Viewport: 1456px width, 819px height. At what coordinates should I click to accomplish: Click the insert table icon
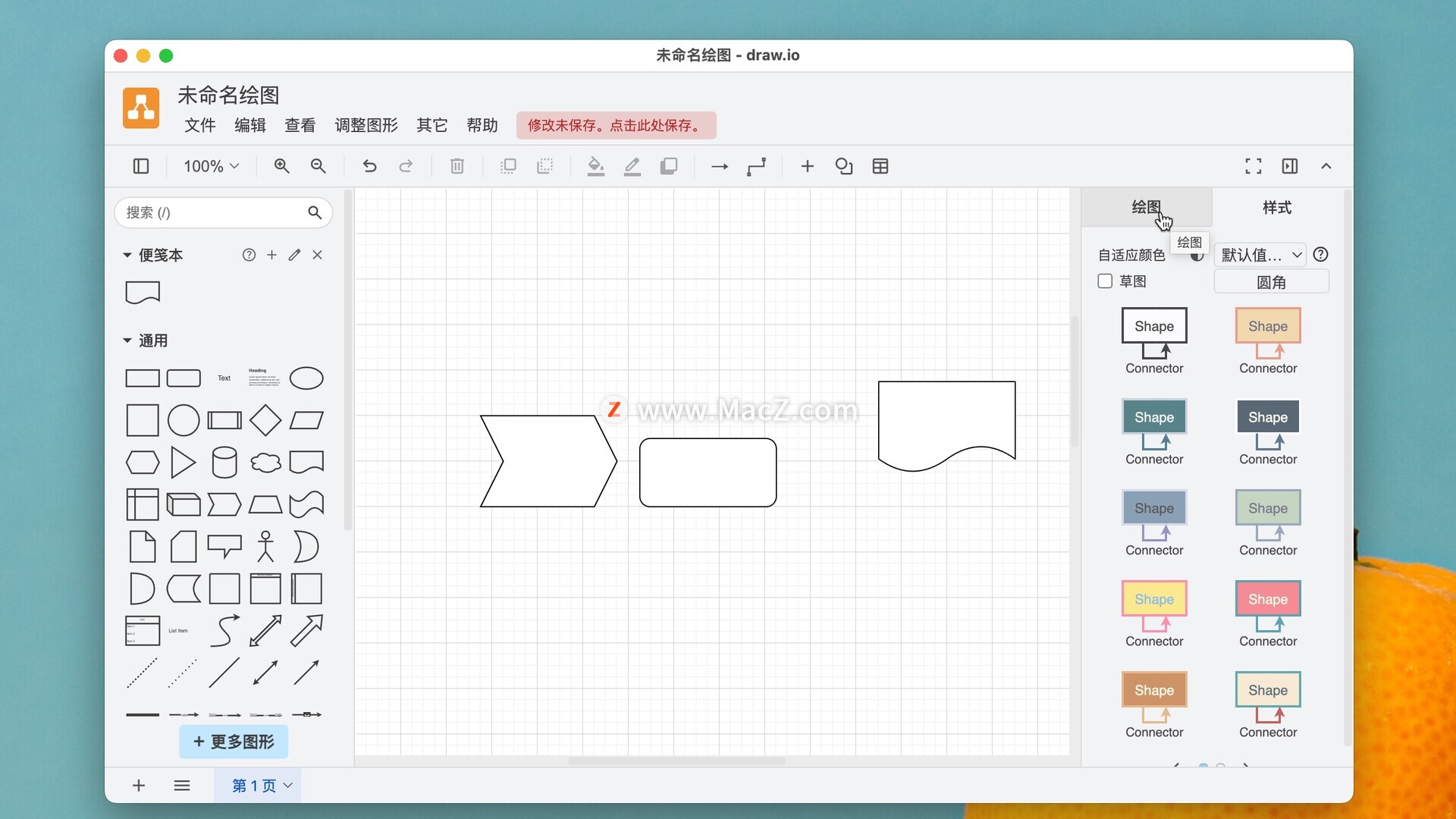880,166
